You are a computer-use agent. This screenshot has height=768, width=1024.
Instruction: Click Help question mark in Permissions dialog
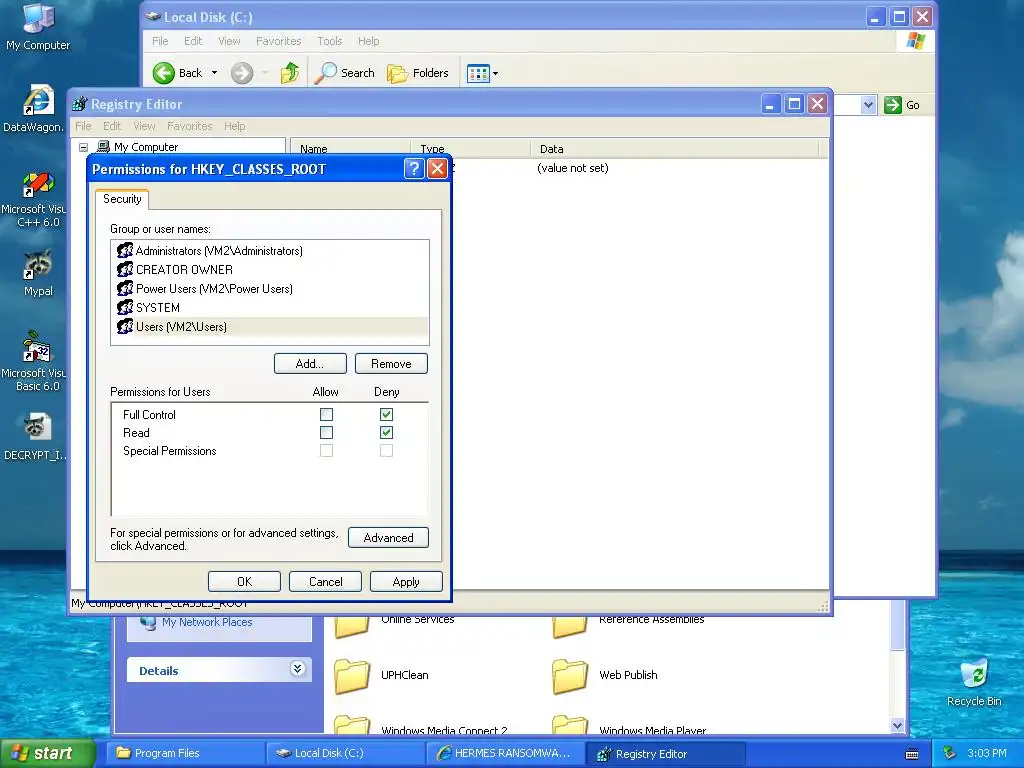click(x=413, y=169)
